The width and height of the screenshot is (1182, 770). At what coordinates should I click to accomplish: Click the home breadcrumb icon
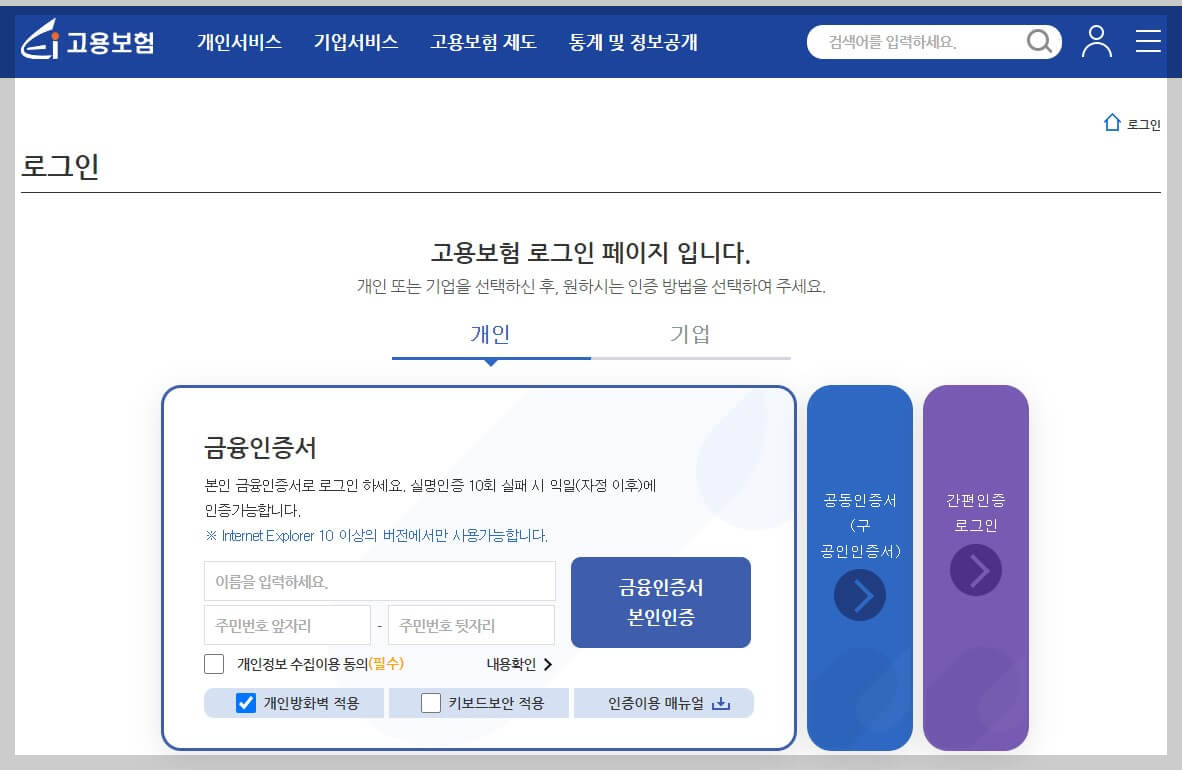(1112, 122)
